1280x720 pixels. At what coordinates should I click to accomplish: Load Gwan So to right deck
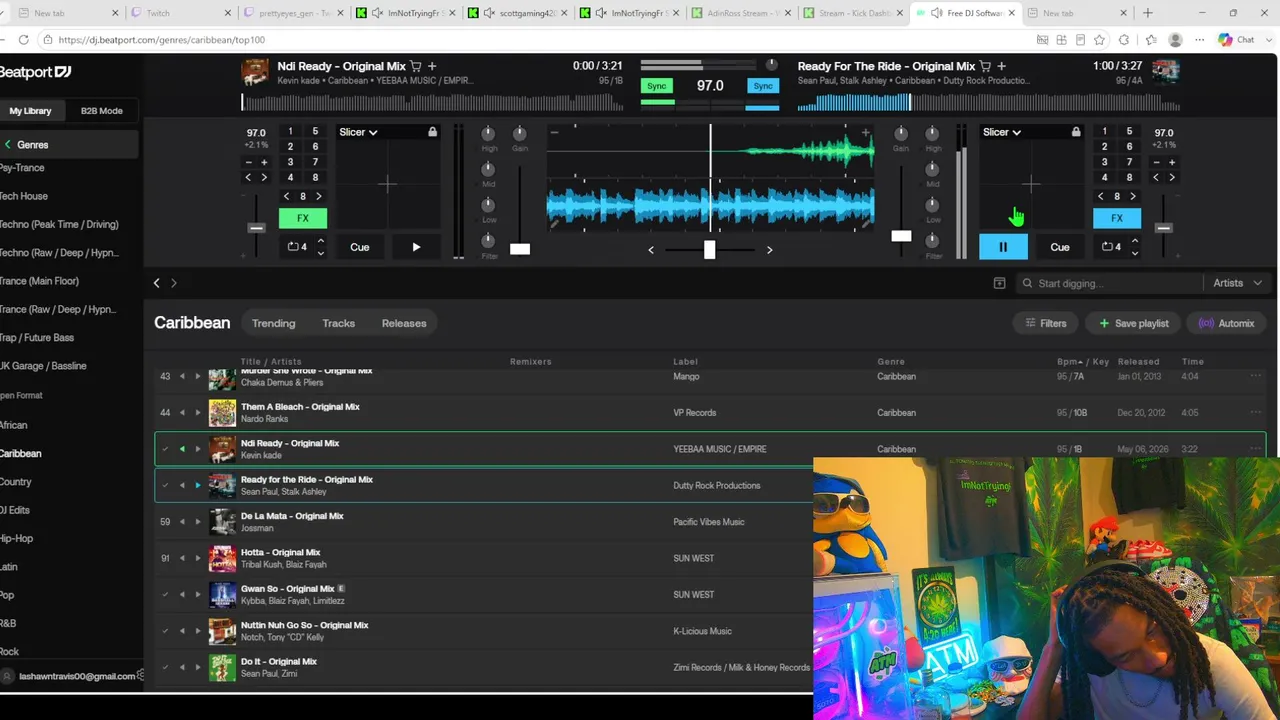[x=197, y=594]
